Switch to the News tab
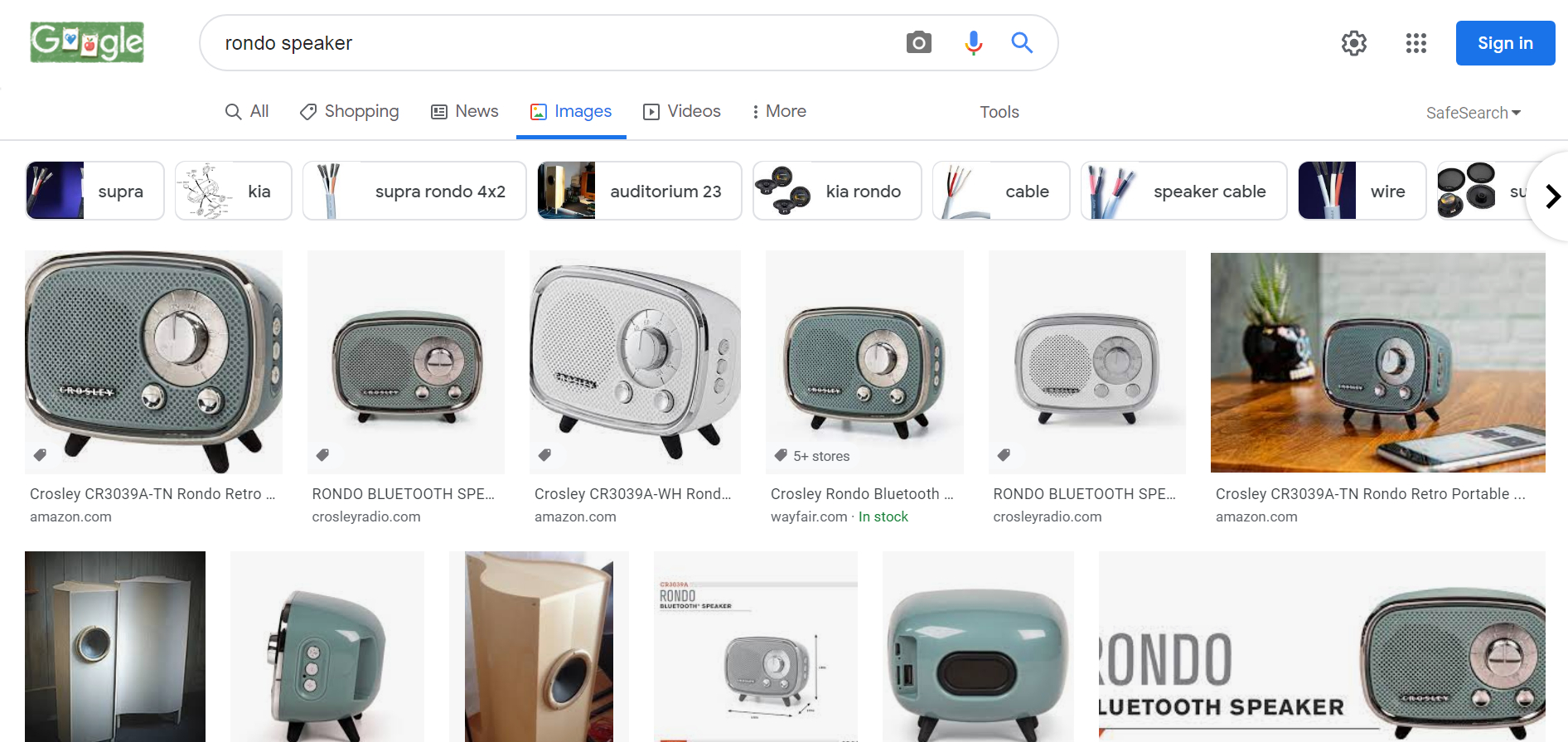This screenshot has height=742, width=1568. pyautogui.click(x=465, y=111)
